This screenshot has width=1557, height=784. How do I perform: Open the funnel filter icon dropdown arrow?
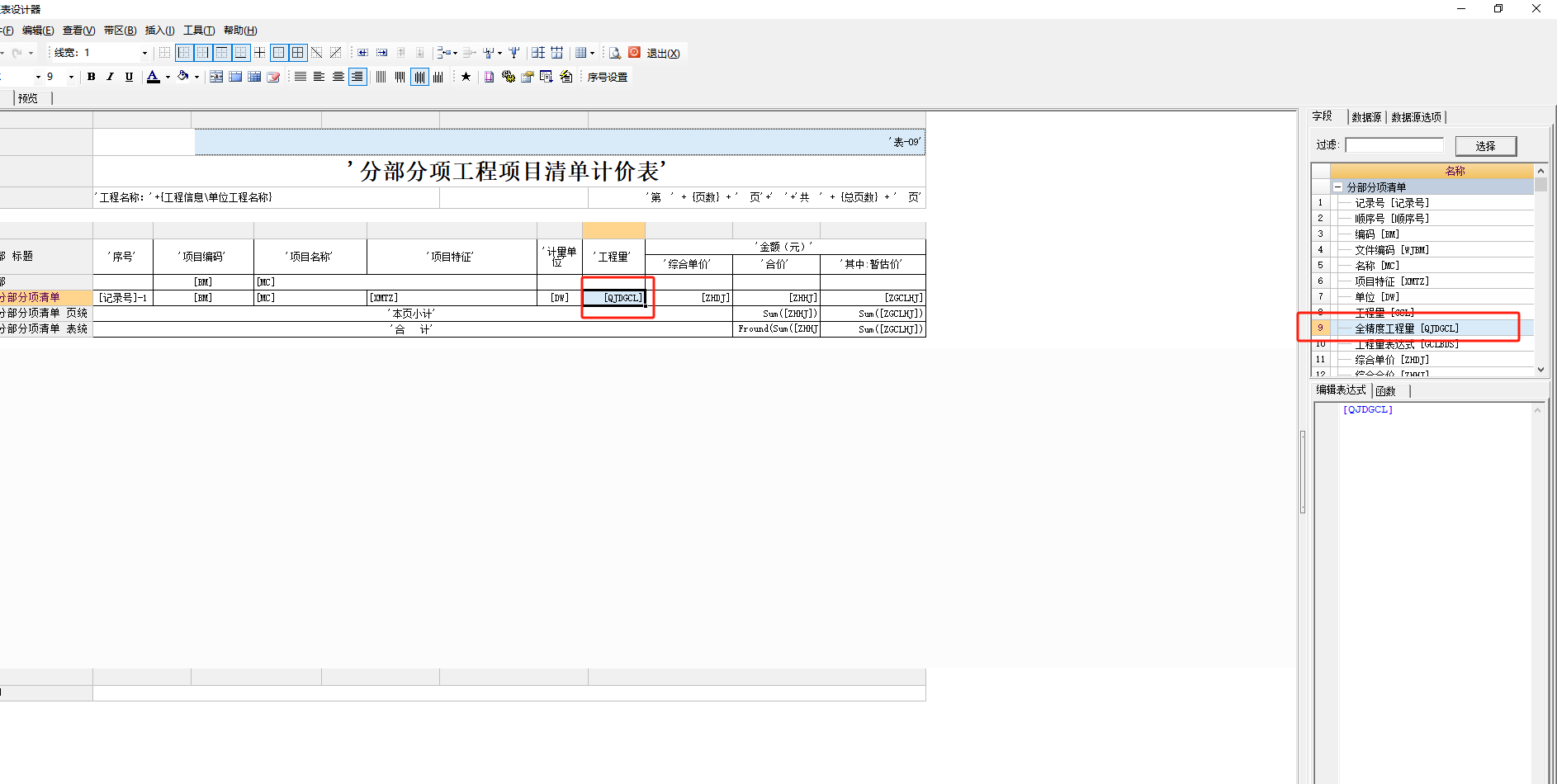pos(499,53)
